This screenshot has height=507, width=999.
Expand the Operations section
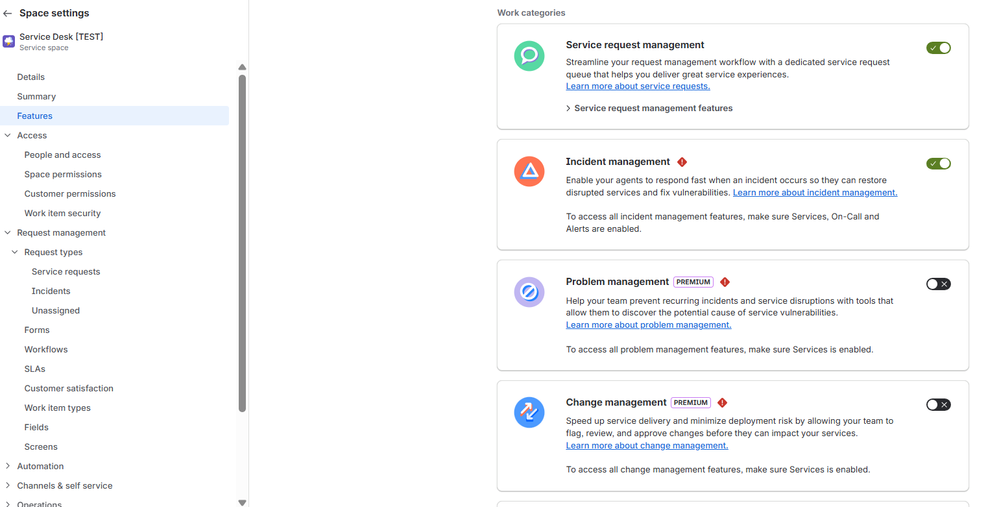[8, 504]
